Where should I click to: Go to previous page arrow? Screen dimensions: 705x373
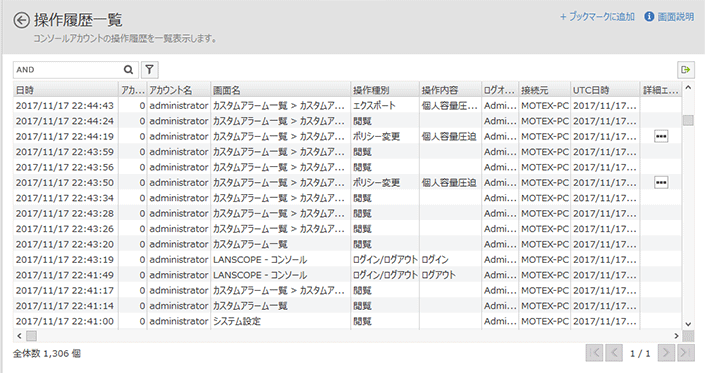pyautogui.click(x=614, y=353)
